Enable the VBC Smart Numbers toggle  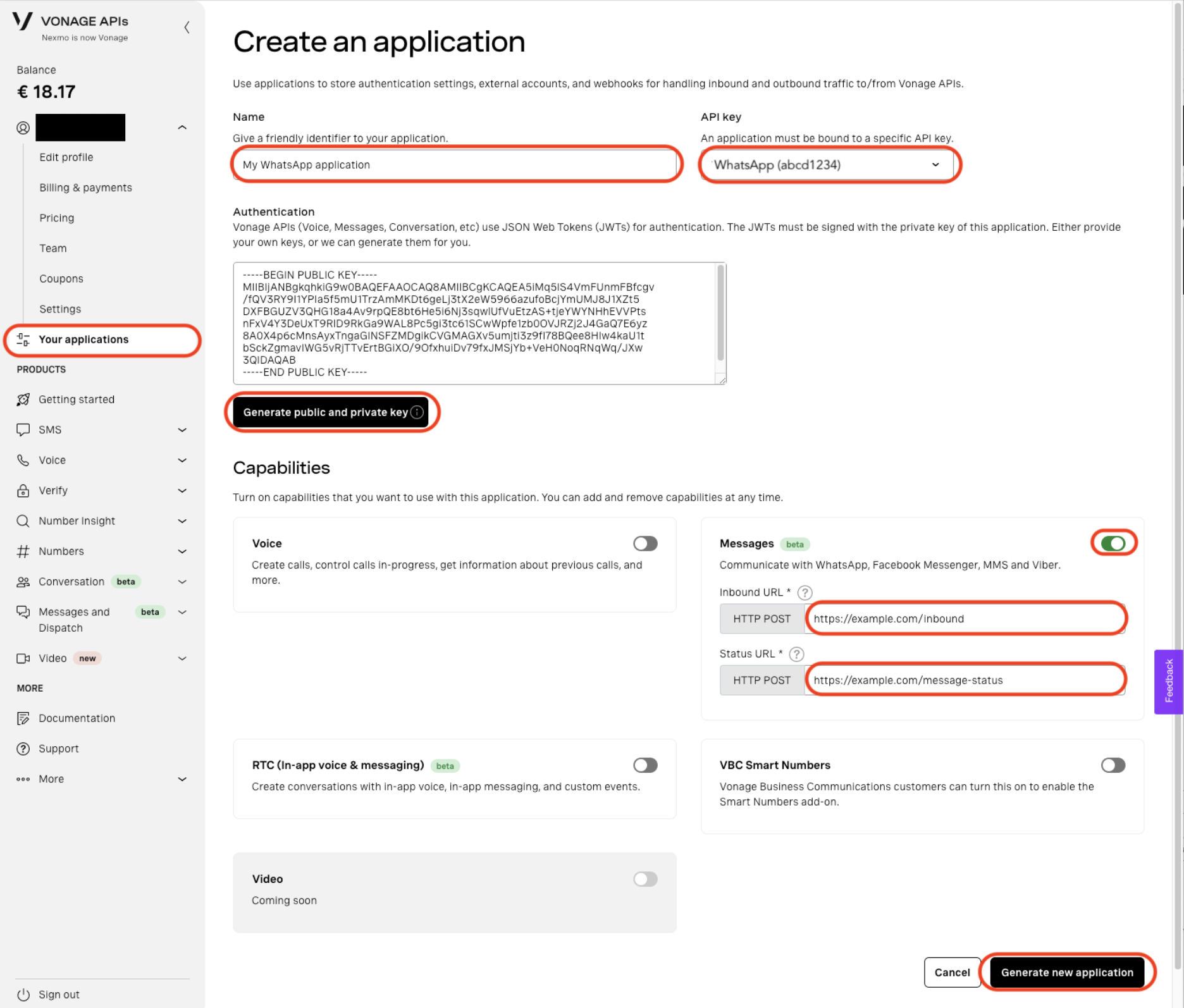[1113, 765]
